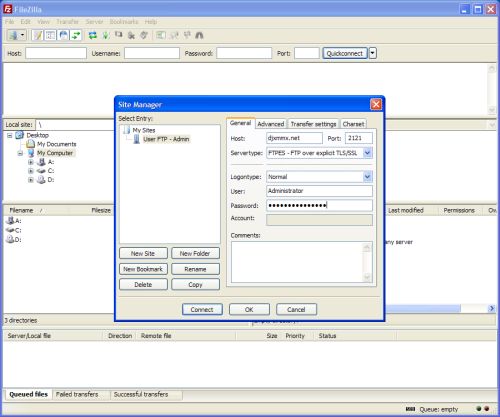Select the server icon beside User FTP - Admin
The height and width of the screenshot is (417, 500).
click(x=136, y=139)
